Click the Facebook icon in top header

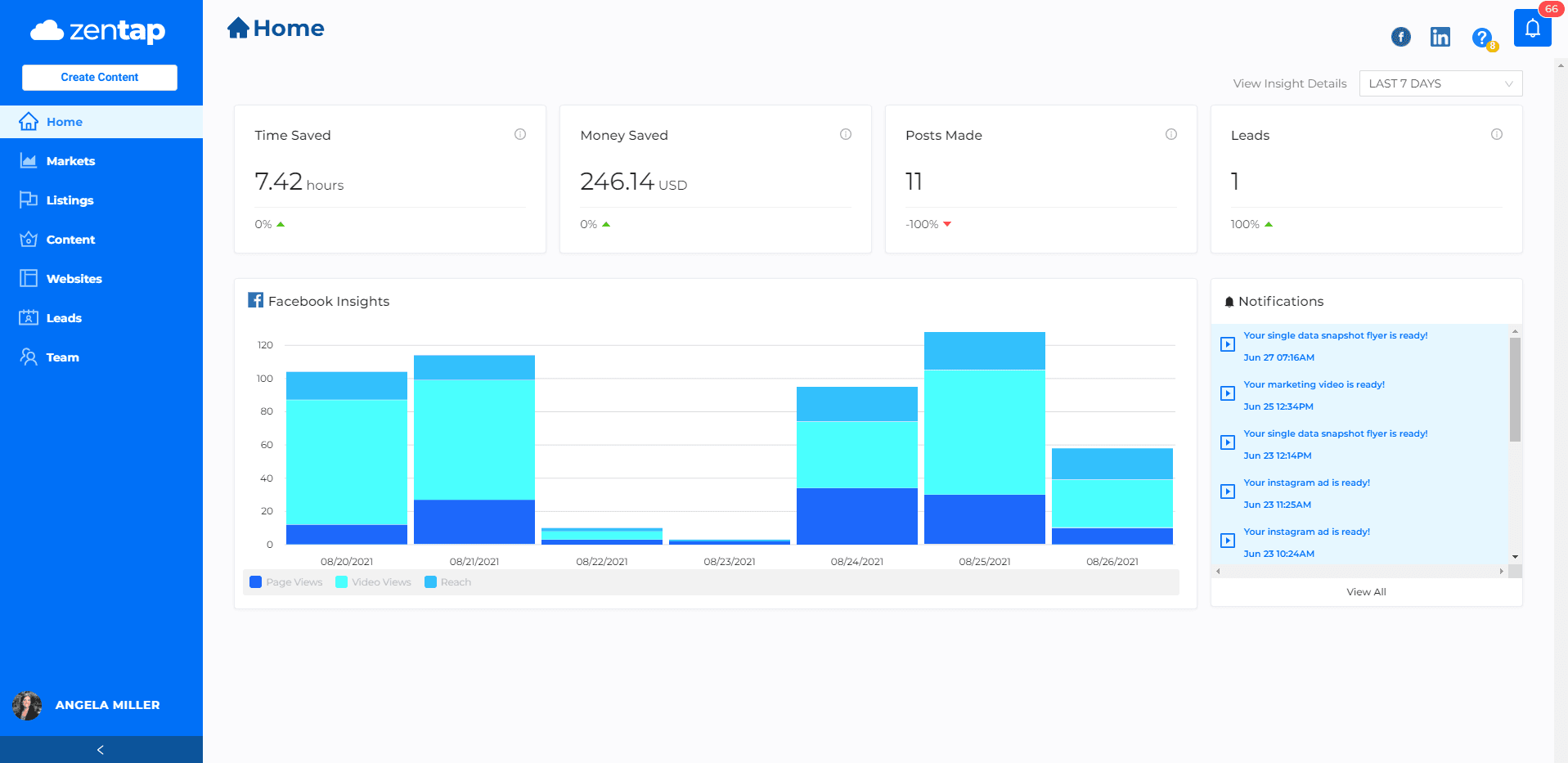point(1400,37)
